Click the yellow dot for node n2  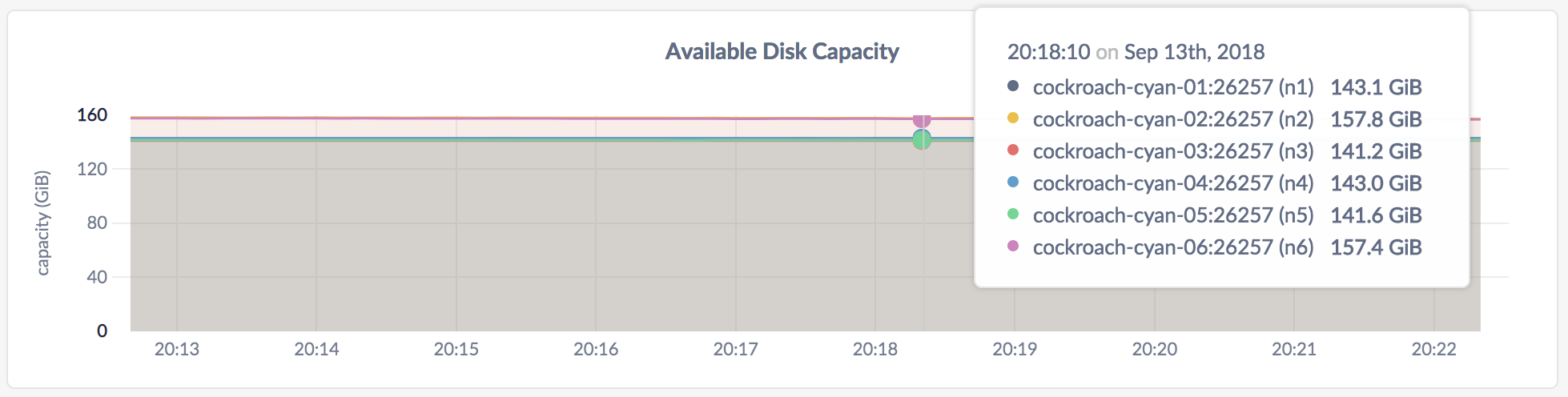pos(1013,118)
